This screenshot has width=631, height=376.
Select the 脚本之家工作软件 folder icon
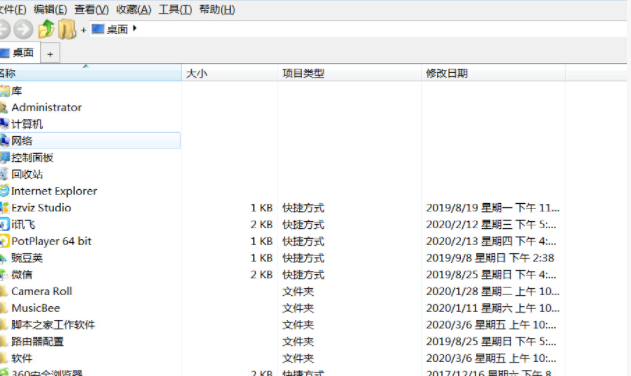tap(4, 324)
